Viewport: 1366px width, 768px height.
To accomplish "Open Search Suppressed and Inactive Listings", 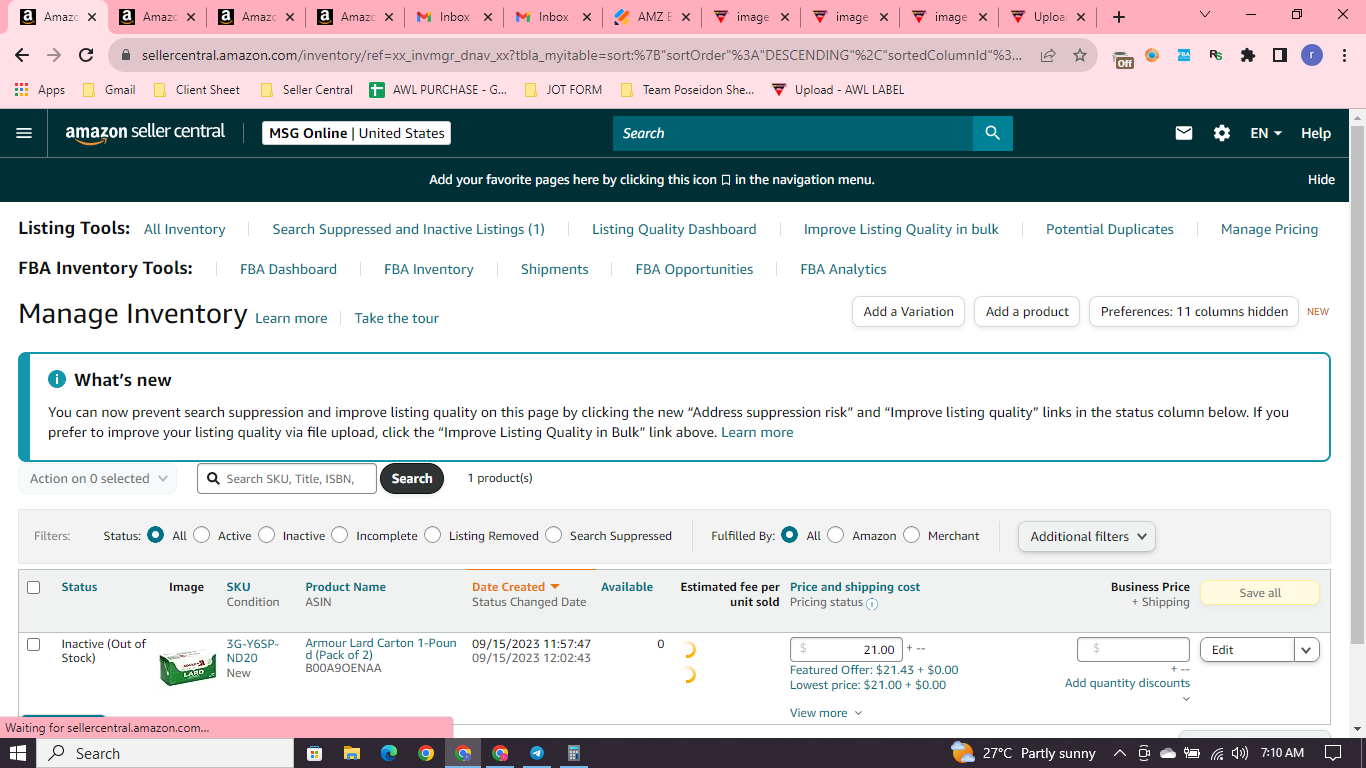I will pos(408,229).
